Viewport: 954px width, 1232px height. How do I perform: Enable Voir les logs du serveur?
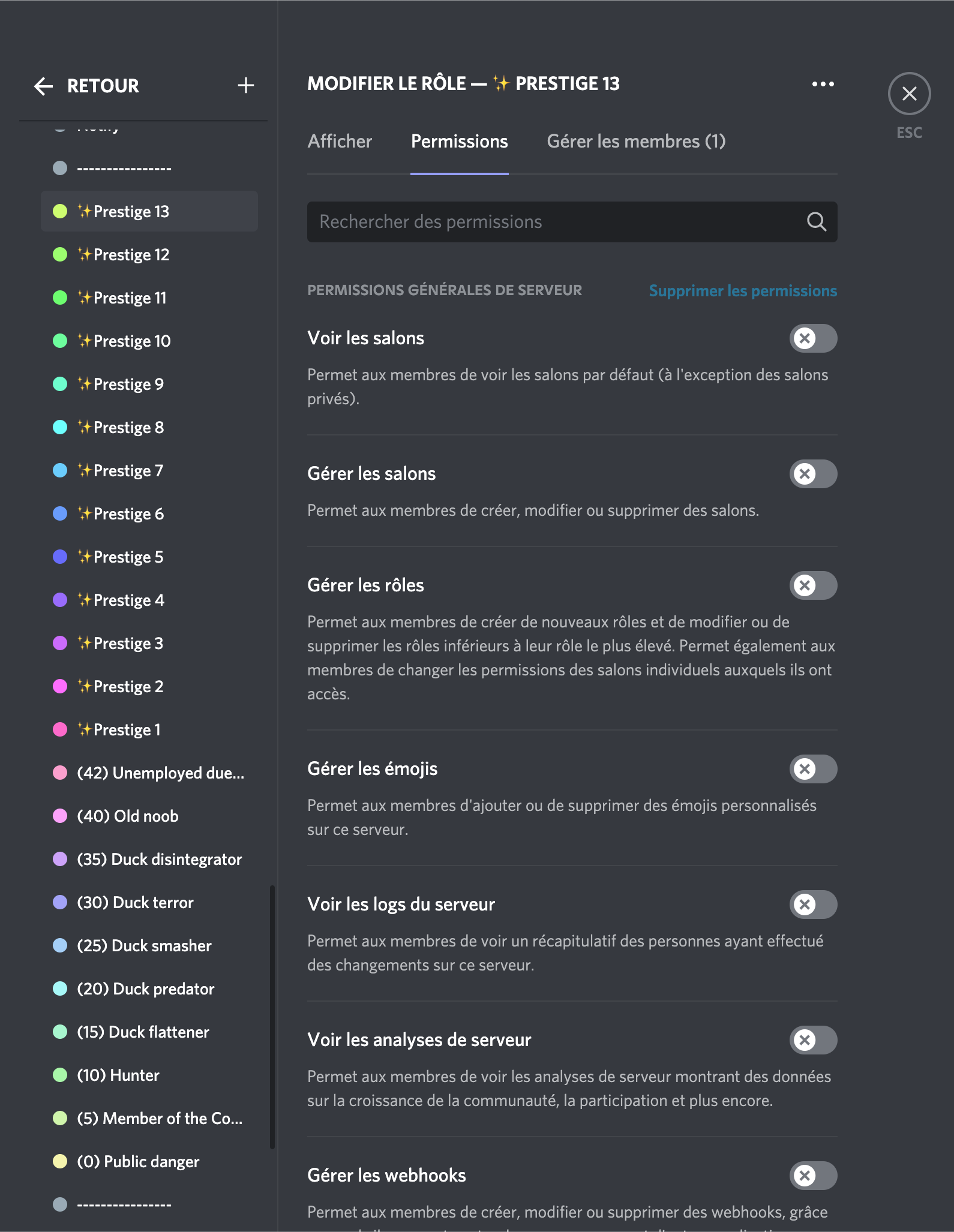813,905
